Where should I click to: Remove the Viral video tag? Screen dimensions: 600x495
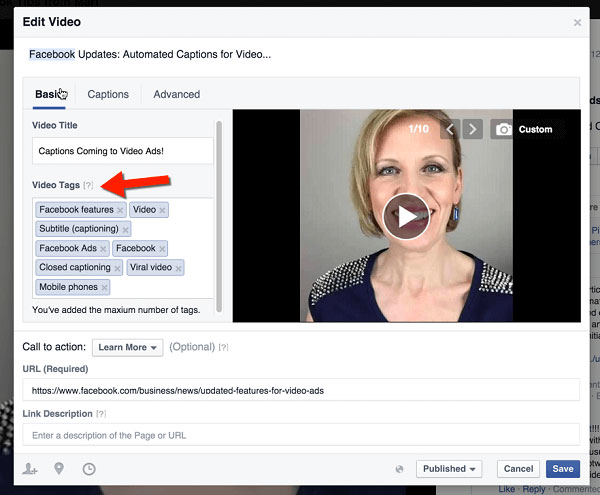(178, 268)
